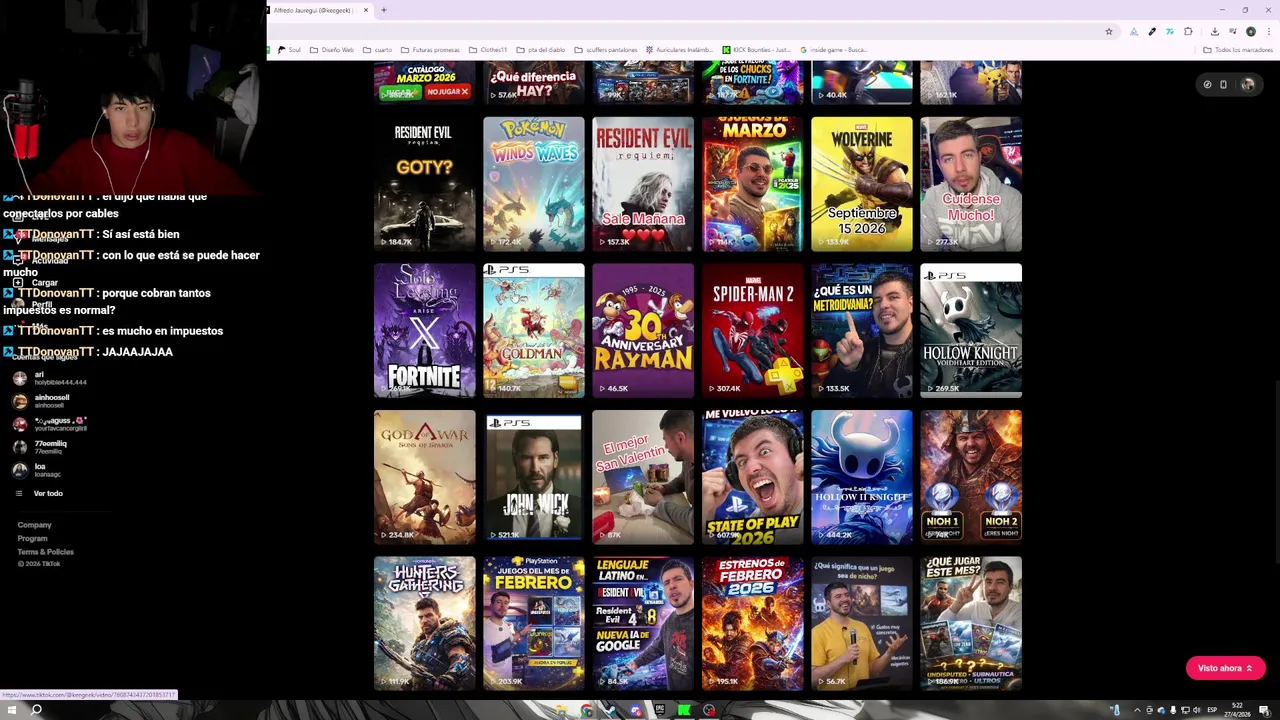Open ¿Qué jugar este mes? video
This screenshot has width=1280, height=720.
point(971,624)
